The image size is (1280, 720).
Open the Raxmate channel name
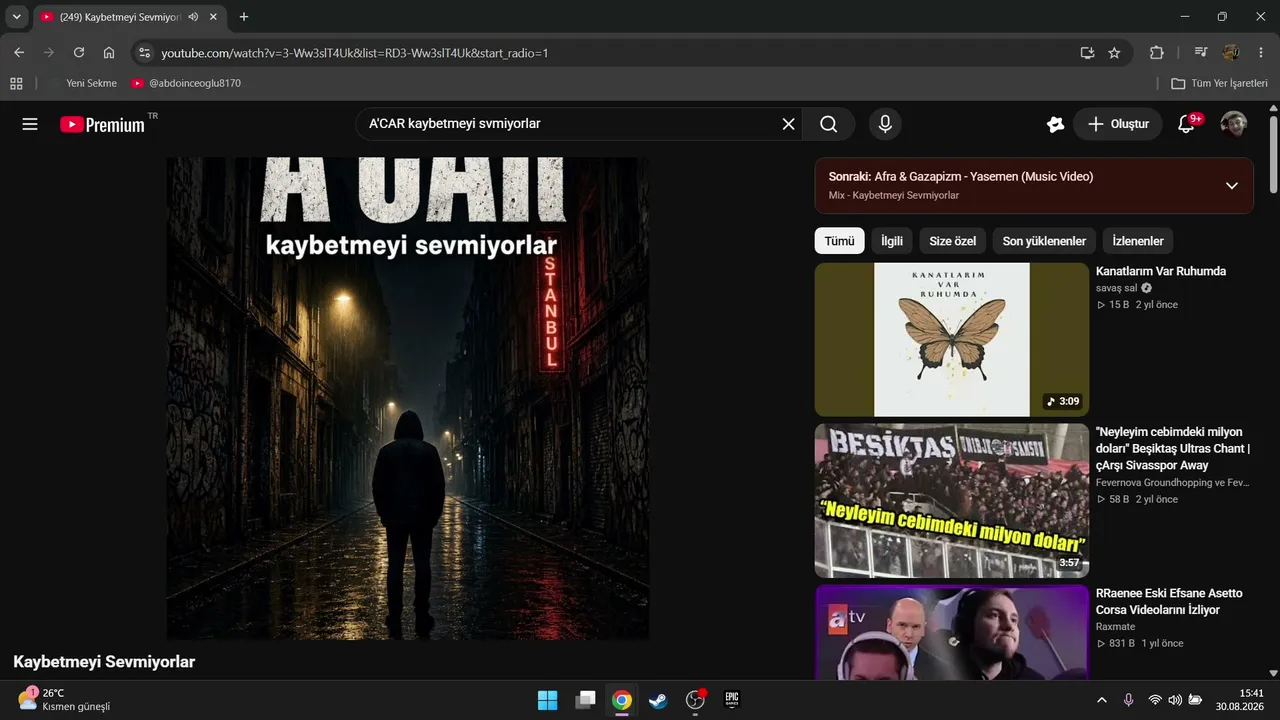1116,626
